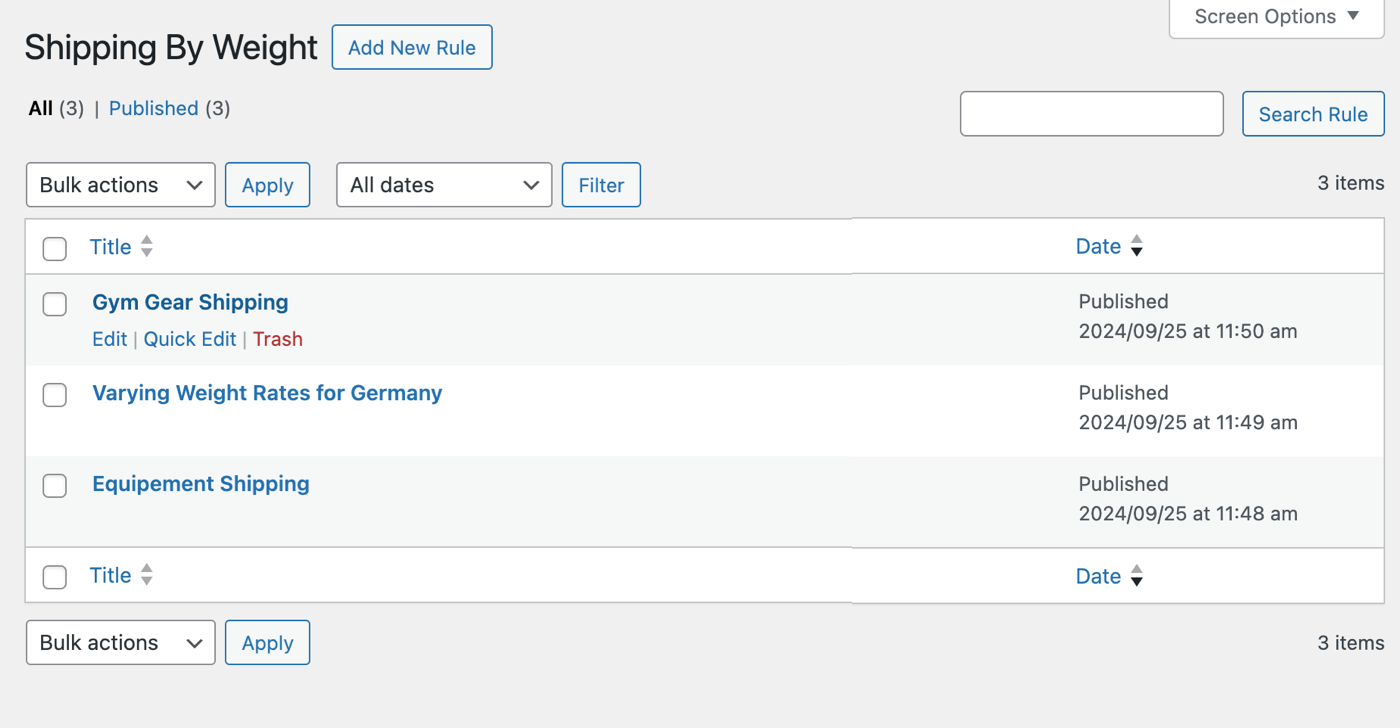This screenshot has height=728, width=1400.
Task: Switch to the Published filter view
Action: pyautogui.click(x=153, y=108)
